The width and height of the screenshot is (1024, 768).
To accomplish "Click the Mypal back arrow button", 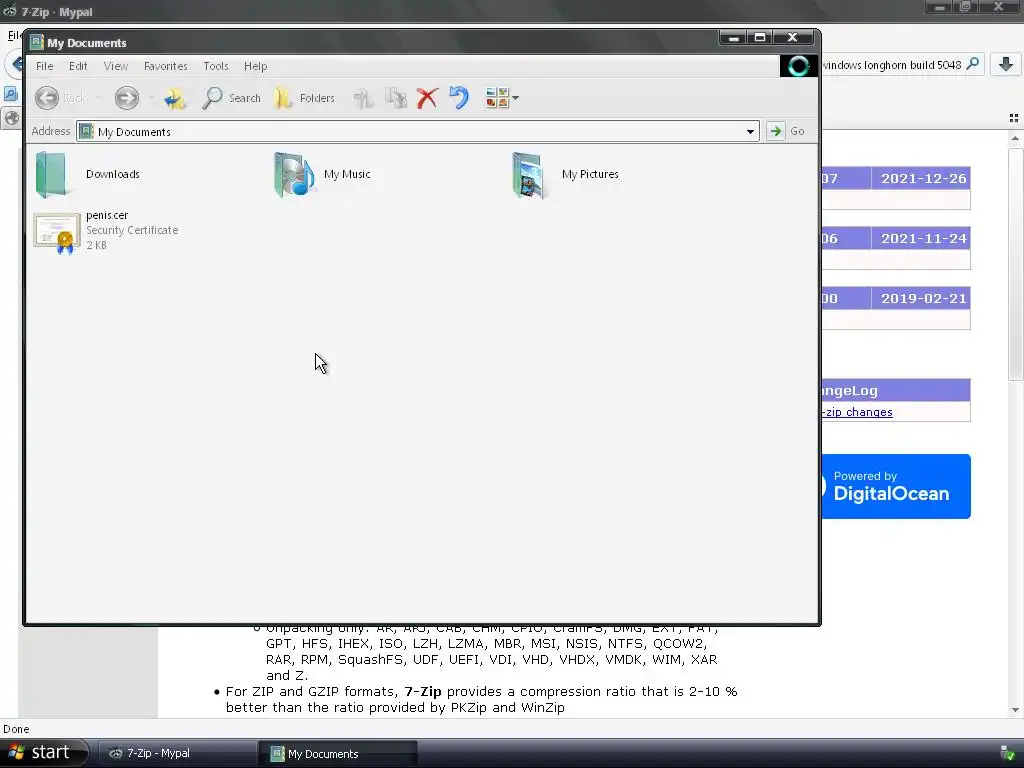I will tap(16, 65).
